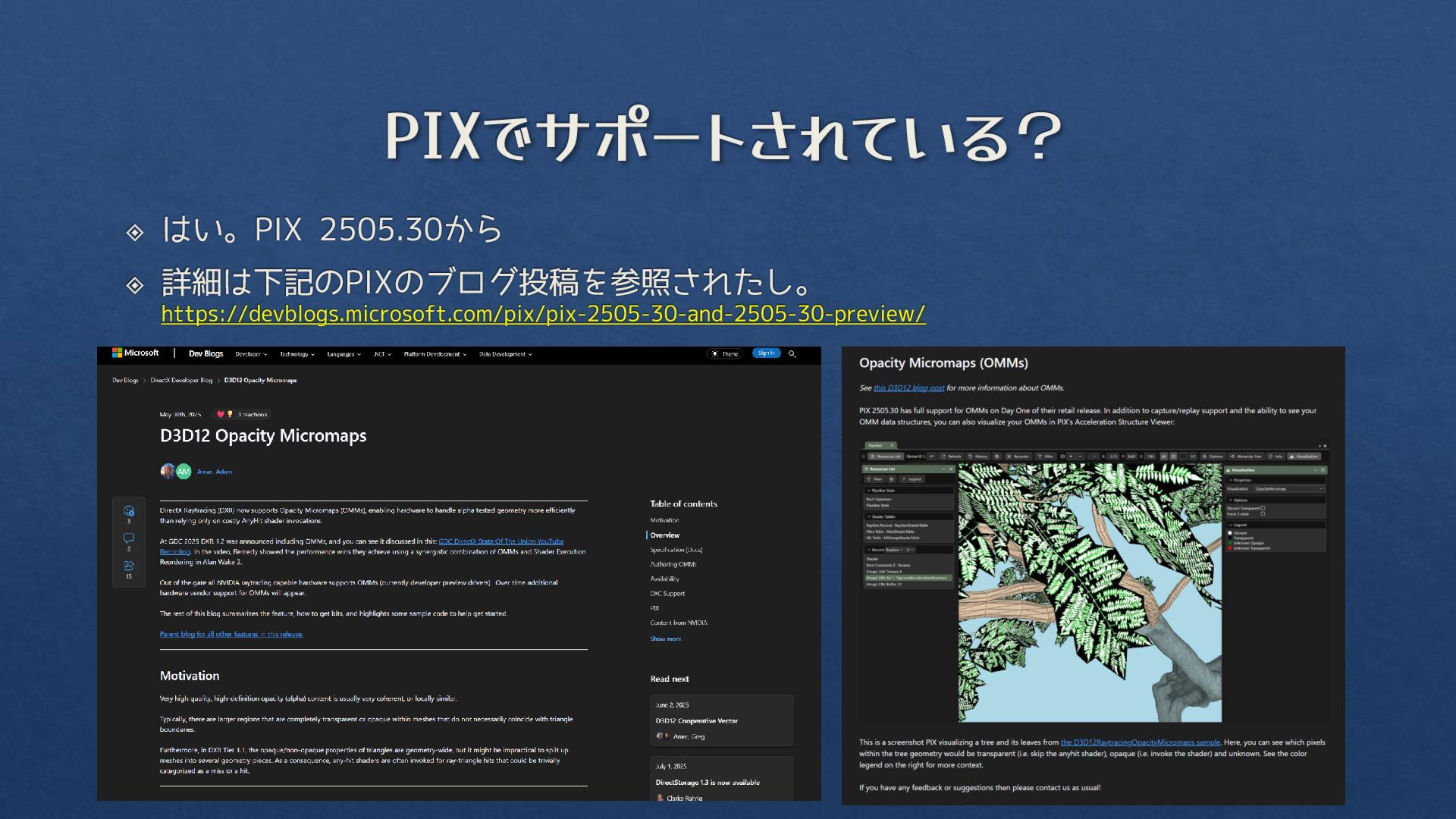Click the search magnifier icon in Dev Blogs header

[792, 354]
